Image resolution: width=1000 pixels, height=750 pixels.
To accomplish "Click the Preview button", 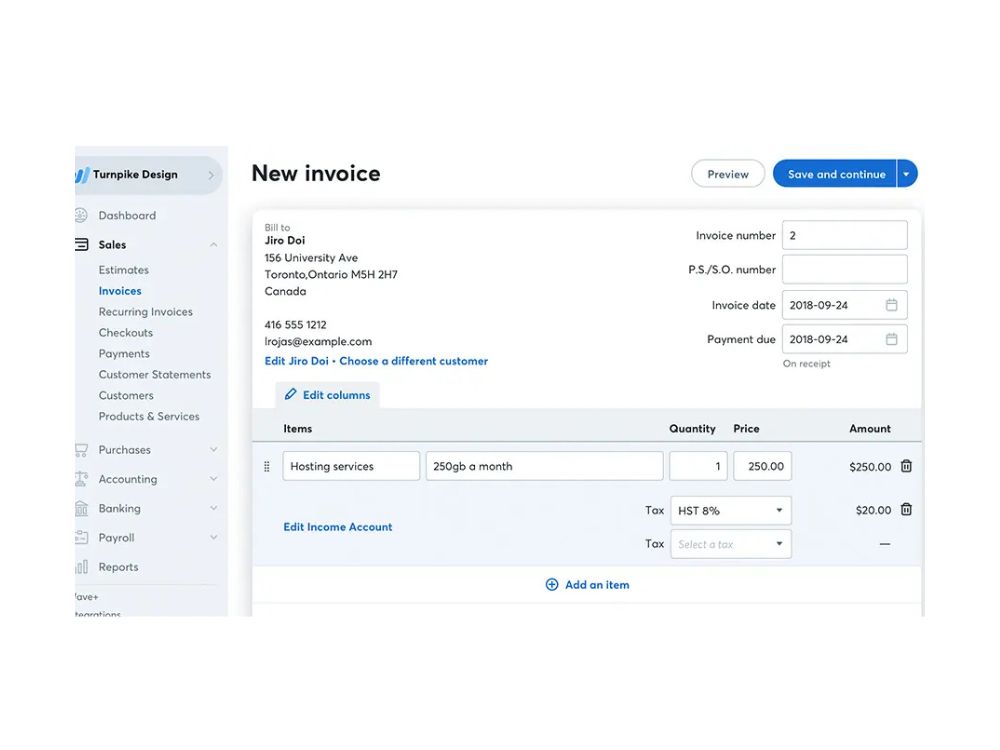I will [728, 174].
